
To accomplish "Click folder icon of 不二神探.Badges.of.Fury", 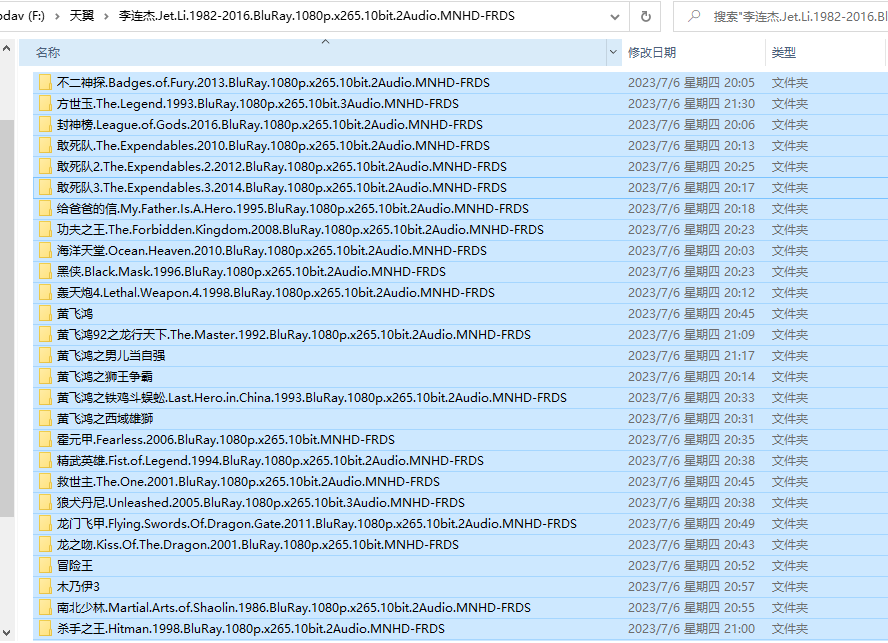I will tap(45, 83).
